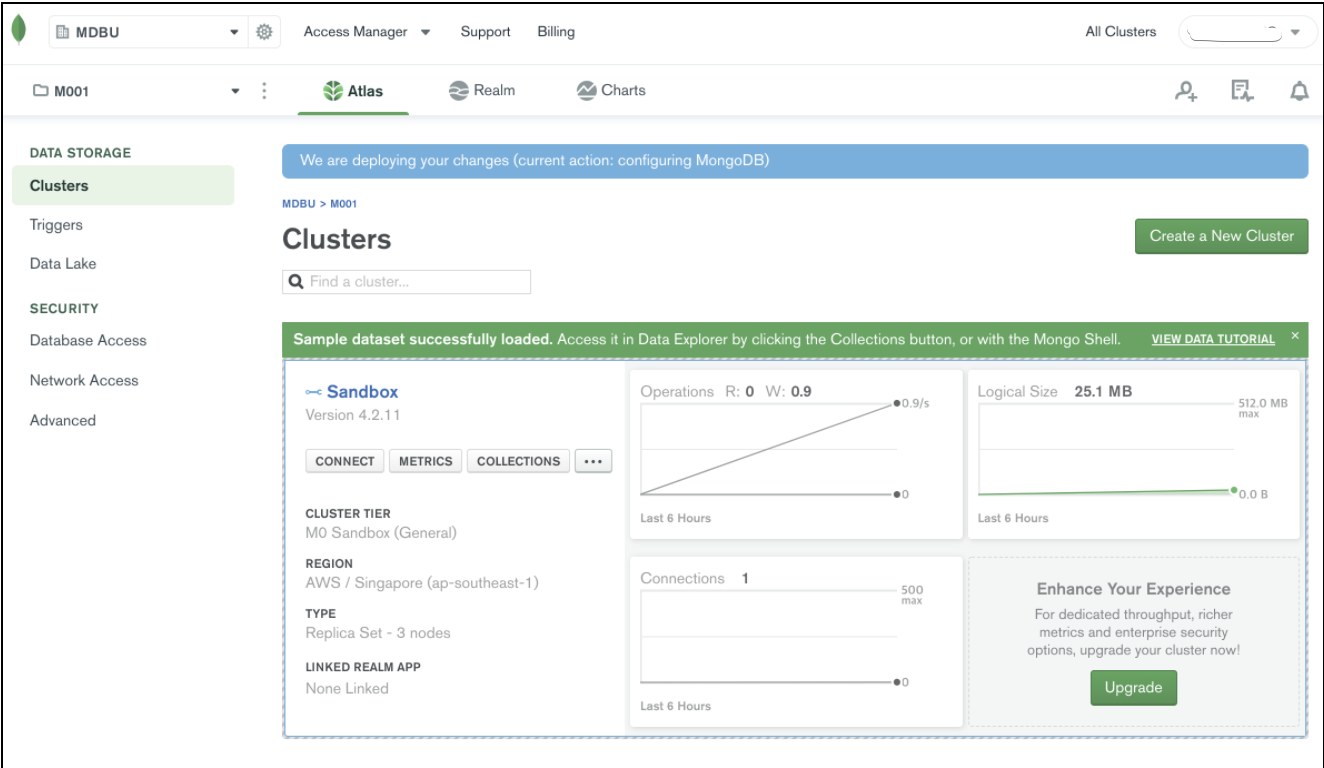The width and height of the screenshot is (1324, 768).
Task: Click the deploying changes status banner
Action: coord(795,161)
